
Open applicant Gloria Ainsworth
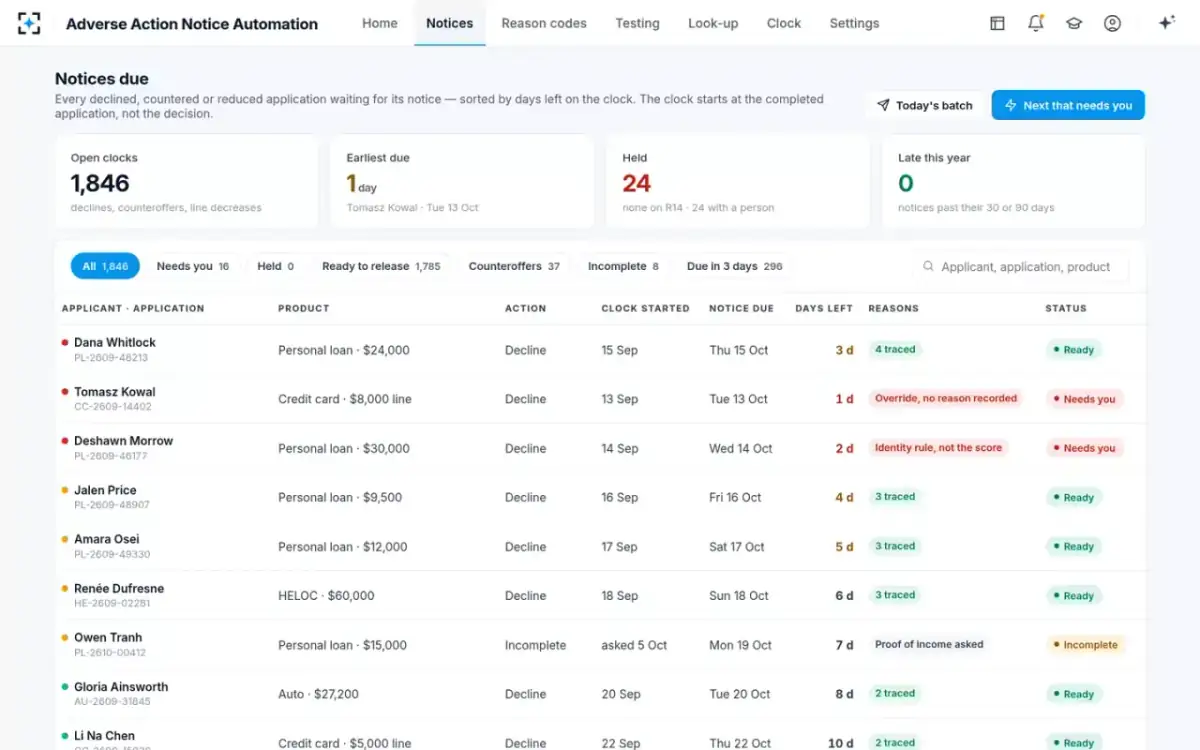point(121,687)
